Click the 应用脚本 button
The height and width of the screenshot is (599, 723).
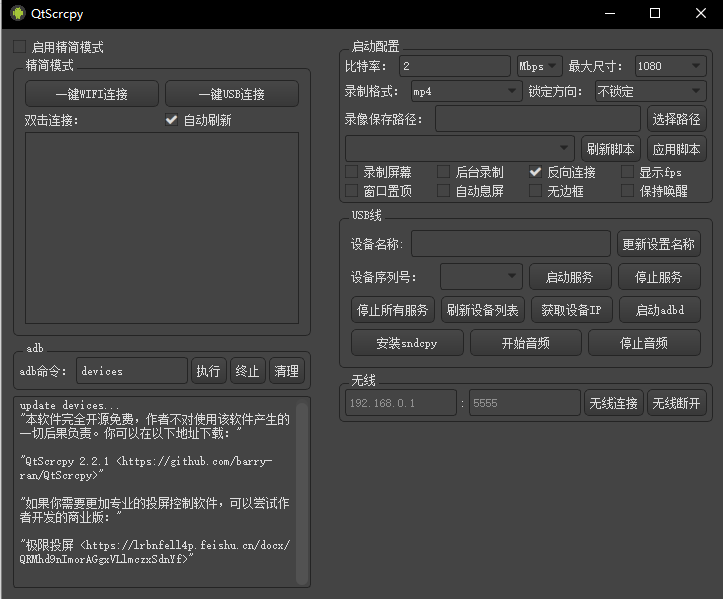tap(676, 148)
